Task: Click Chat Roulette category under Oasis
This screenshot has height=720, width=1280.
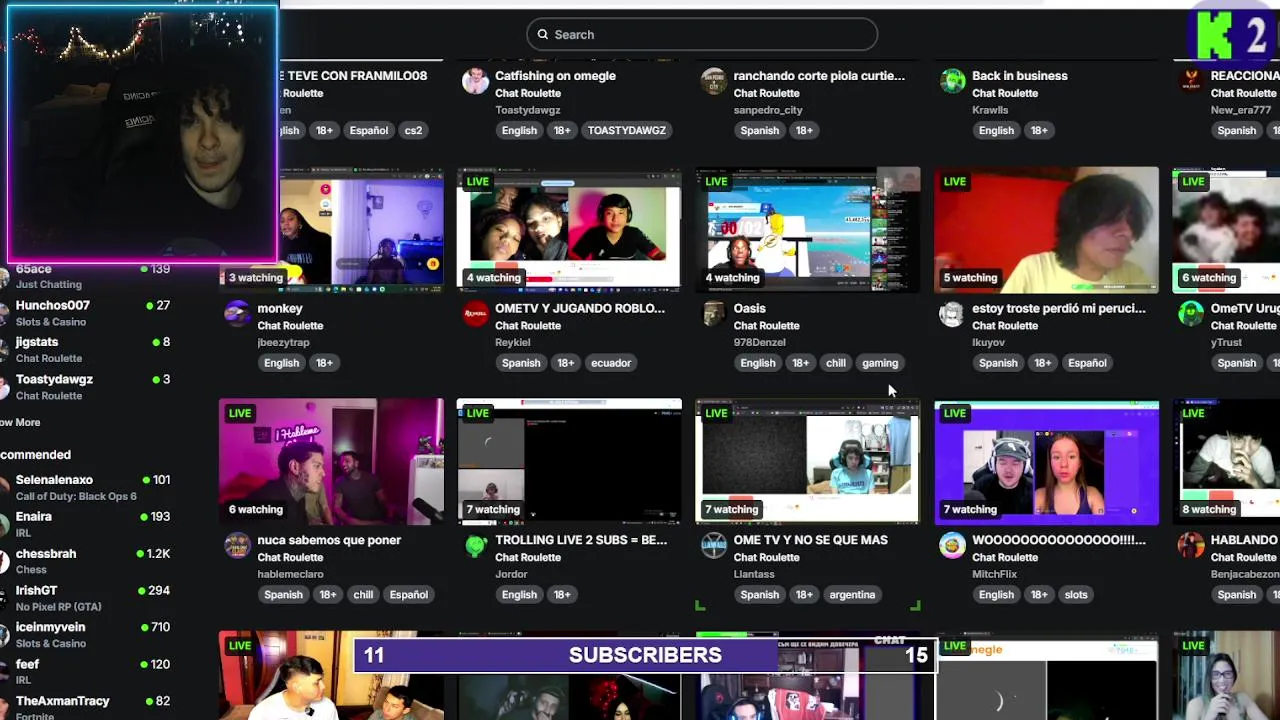Action: tap(766, 325)
